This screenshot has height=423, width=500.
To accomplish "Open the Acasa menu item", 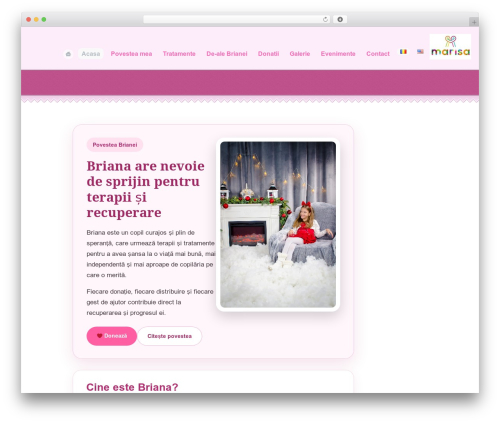I will click(x=91, y=54).
